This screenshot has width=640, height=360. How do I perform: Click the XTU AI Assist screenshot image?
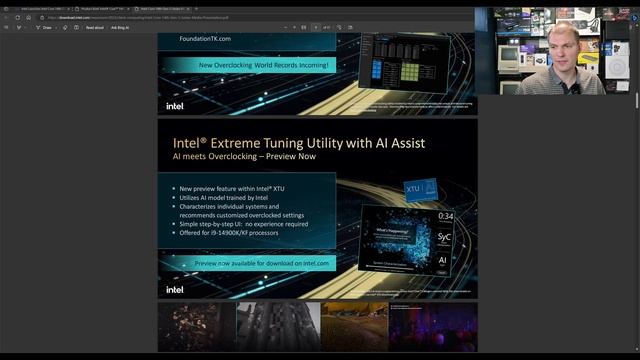(x=407, y=240)
